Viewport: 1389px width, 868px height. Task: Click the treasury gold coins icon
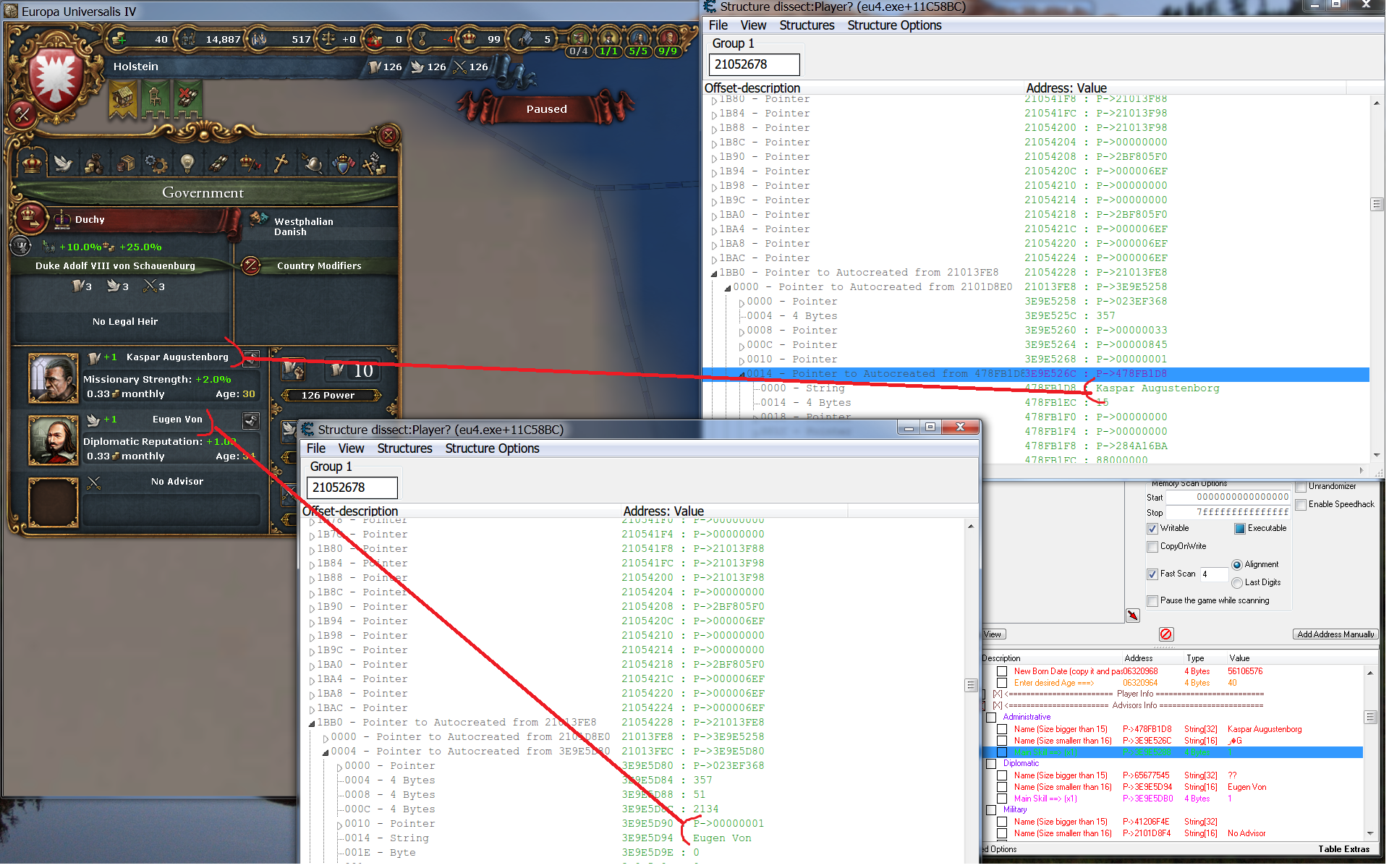click(x=119, y=39)
